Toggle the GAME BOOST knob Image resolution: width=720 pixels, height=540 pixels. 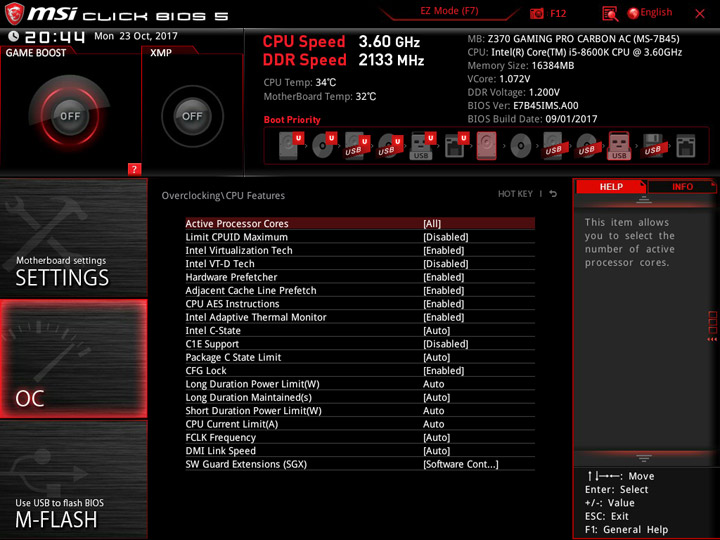click(x=70, y=116)
